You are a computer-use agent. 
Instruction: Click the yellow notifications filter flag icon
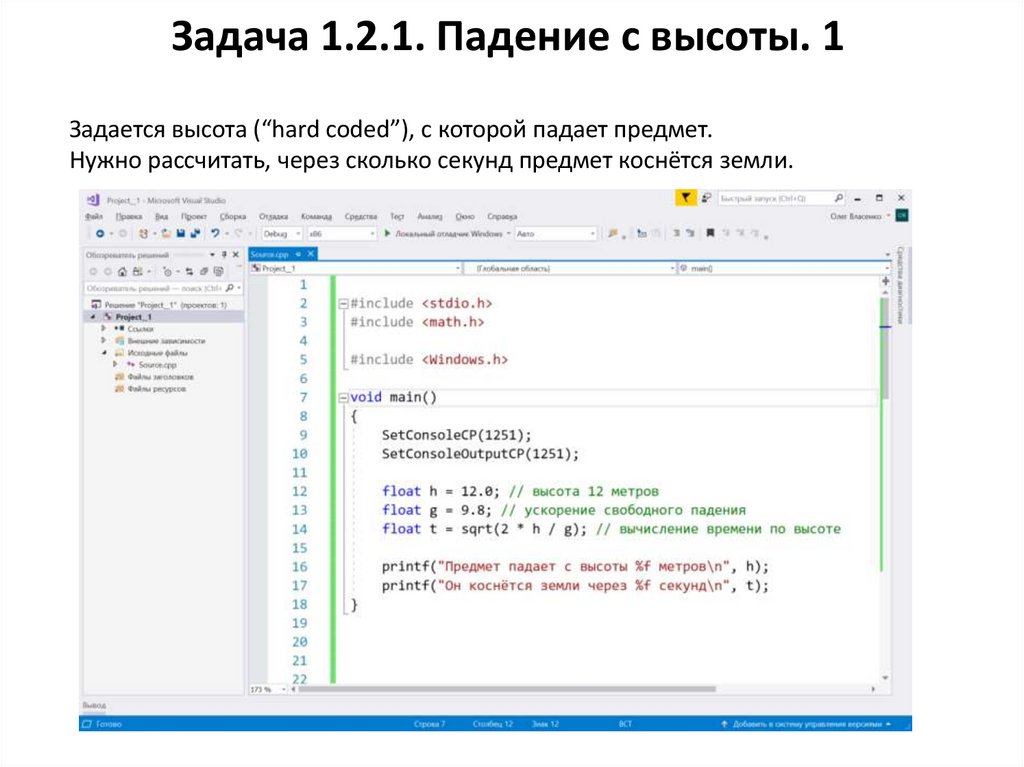[x=685, y=197]
